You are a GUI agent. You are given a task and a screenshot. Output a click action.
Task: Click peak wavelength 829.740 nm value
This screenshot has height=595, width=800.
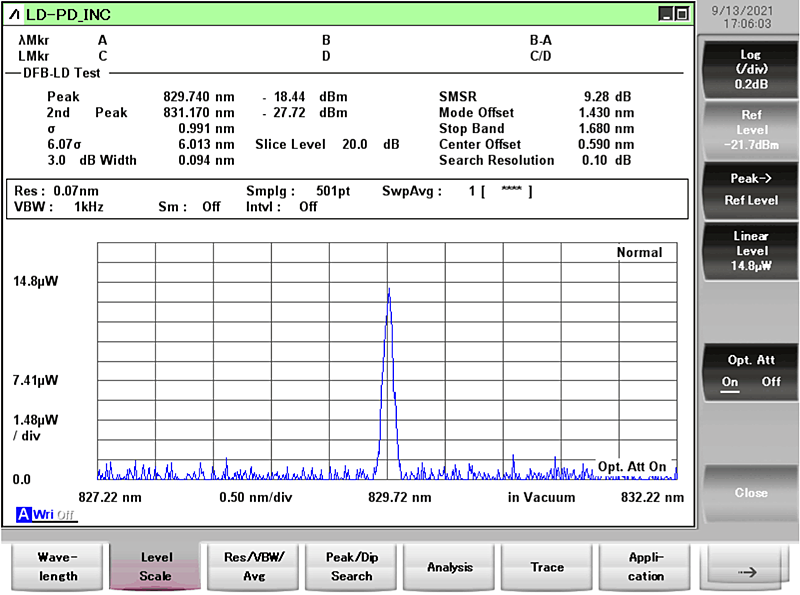(199, 96)
